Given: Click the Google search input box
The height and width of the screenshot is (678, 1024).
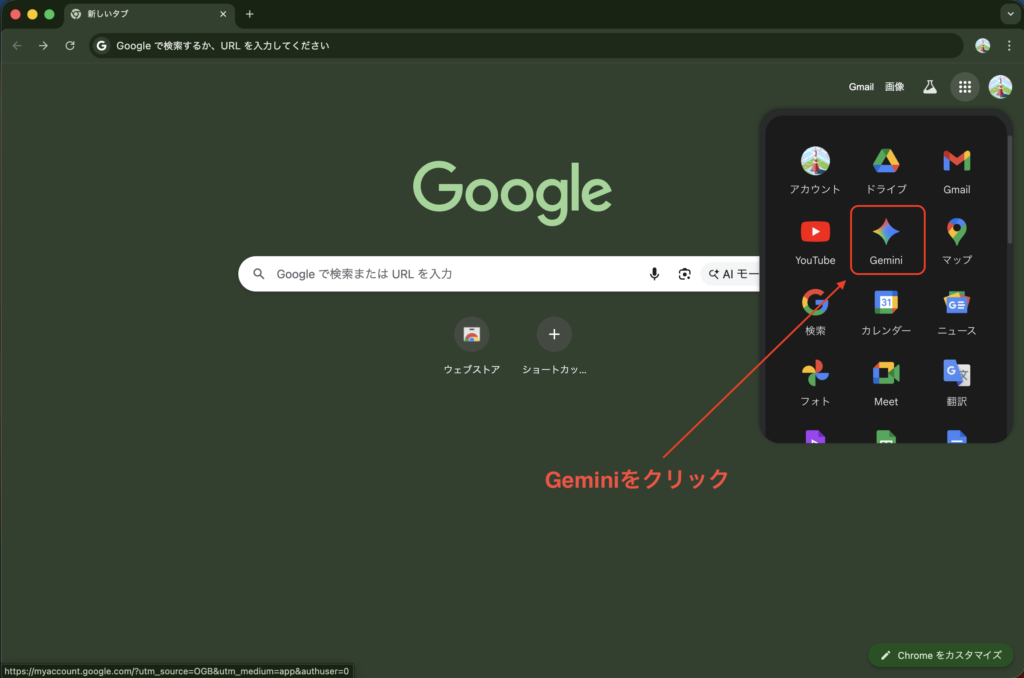Looking at the screenshot, I should pos(450,274).
